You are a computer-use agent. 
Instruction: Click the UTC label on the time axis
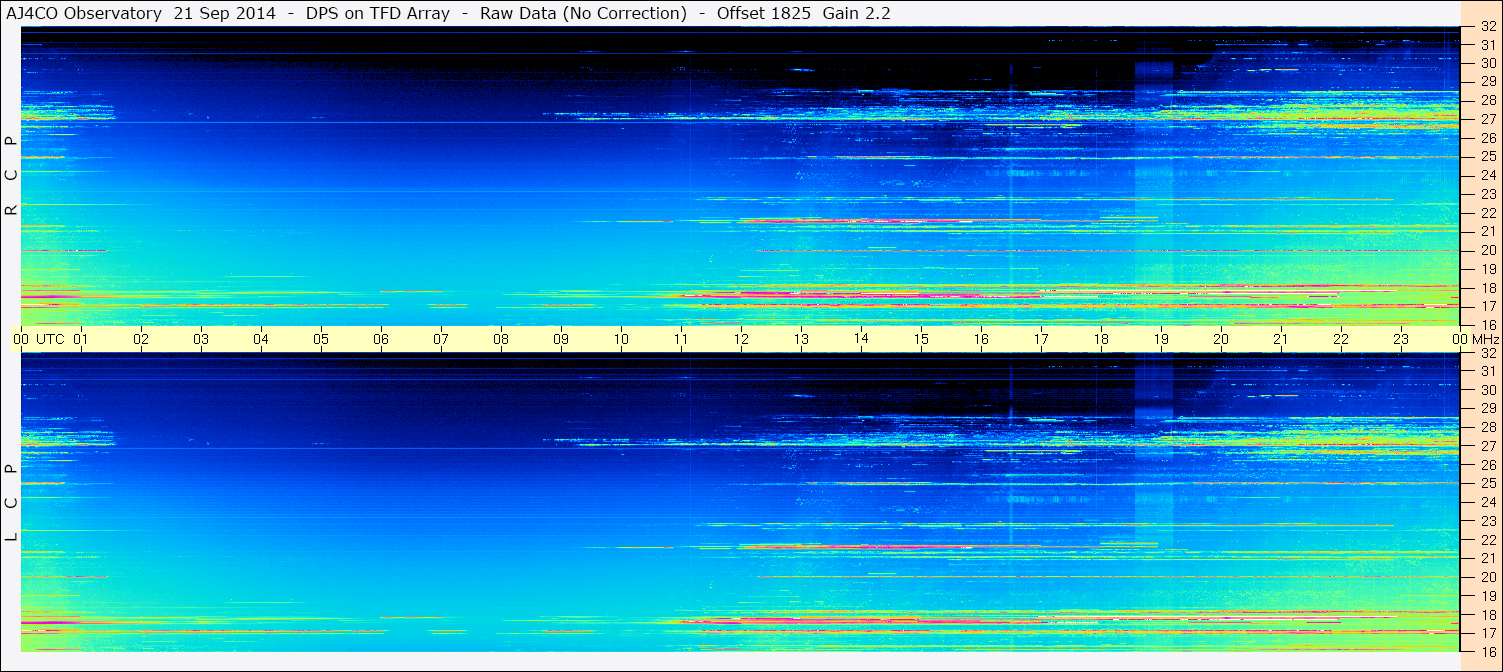pyautogui.click(x=51, y=339)
